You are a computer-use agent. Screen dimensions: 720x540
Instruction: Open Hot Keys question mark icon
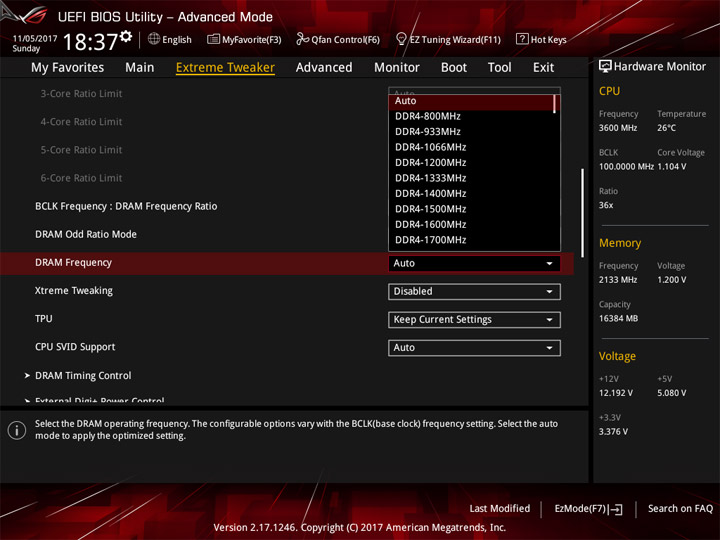pos(522,39)
